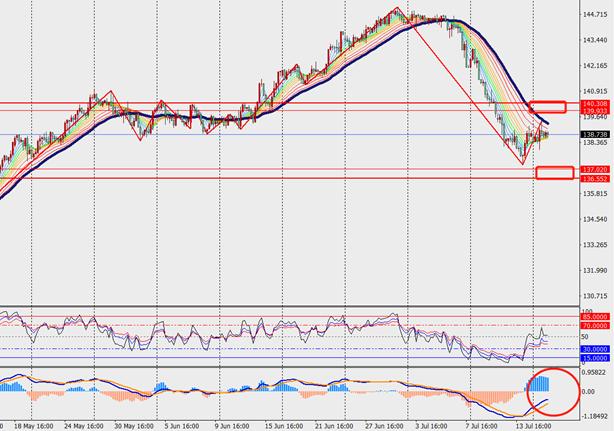Click the 30.0000 blue level label

[x=595, y=348]
